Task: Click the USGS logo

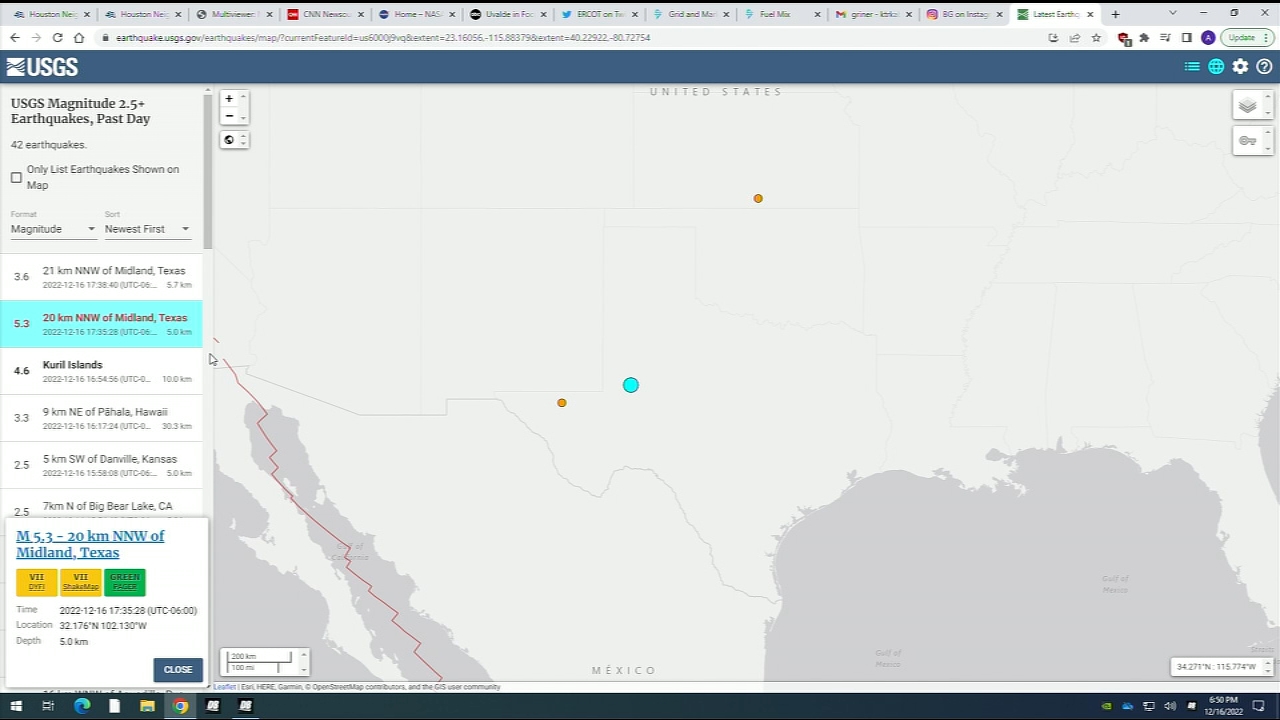Action: click(42, 67)
